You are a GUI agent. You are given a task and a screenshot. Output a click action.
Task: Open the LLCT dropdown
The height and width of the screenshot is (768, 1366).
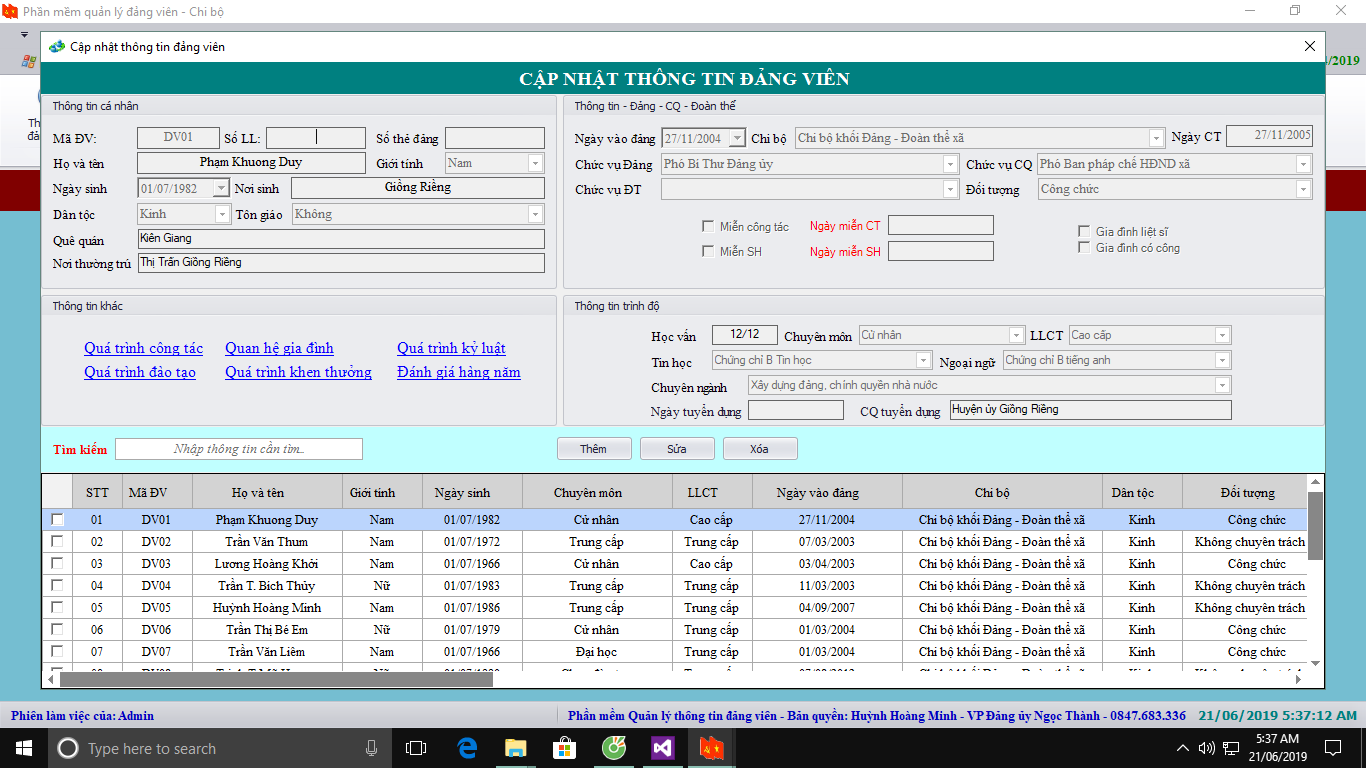point(1222,335)
